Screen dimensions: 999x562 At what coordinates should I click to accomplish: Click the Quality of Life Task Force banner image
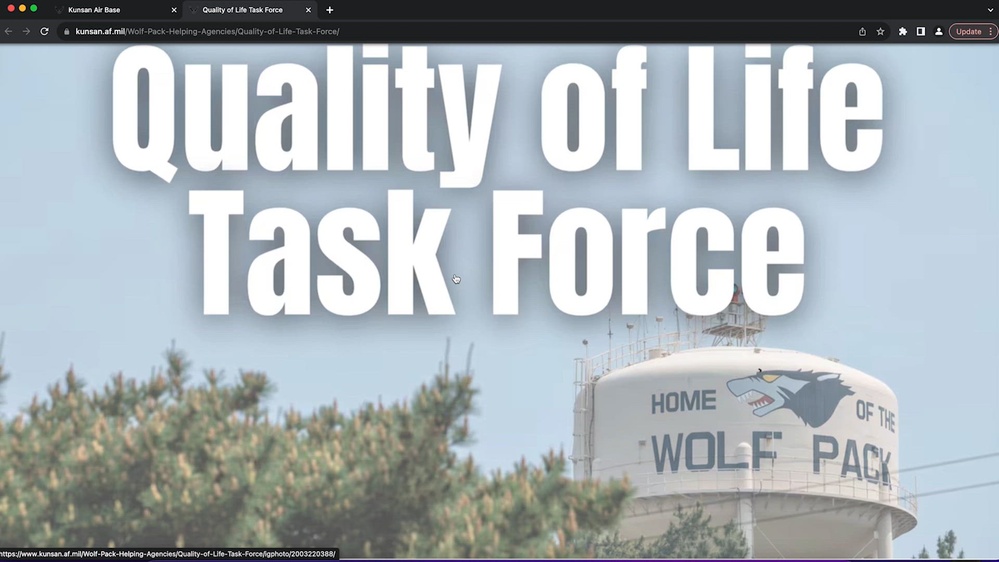point(500,301)
